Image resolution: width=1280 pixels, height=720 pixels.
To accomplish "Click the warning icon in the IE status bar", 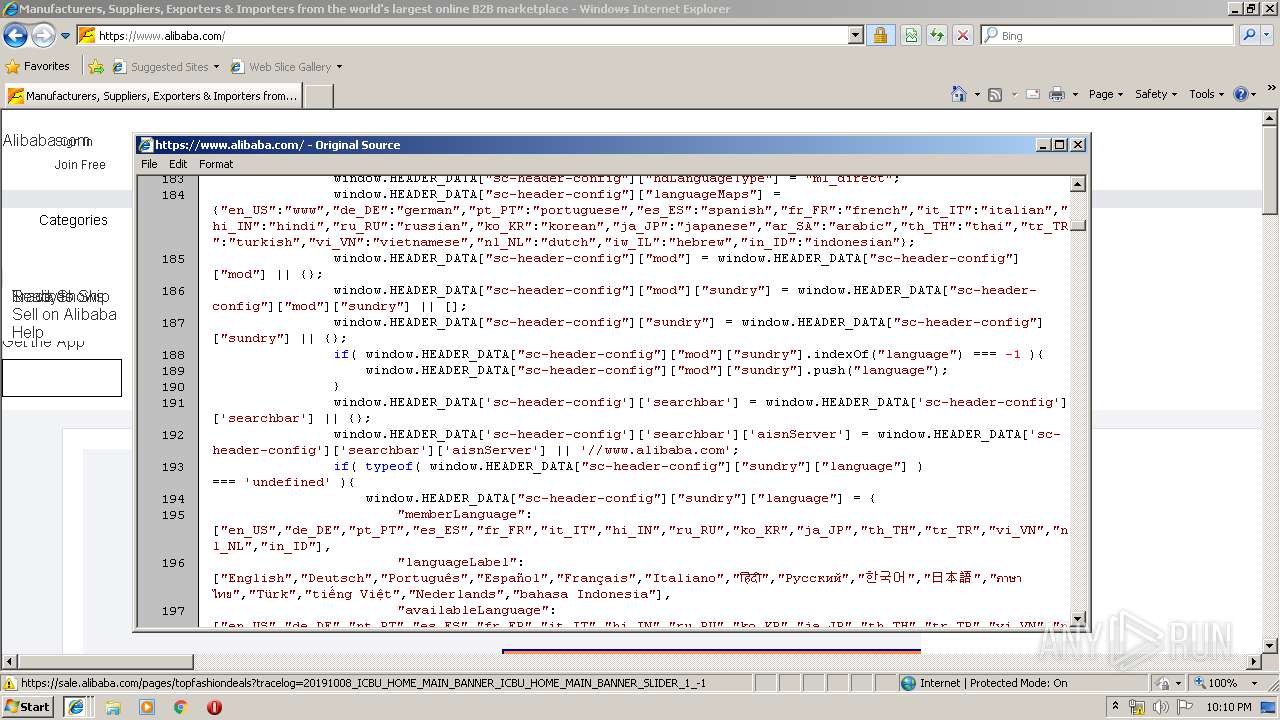I will click(x=10, y=683).
